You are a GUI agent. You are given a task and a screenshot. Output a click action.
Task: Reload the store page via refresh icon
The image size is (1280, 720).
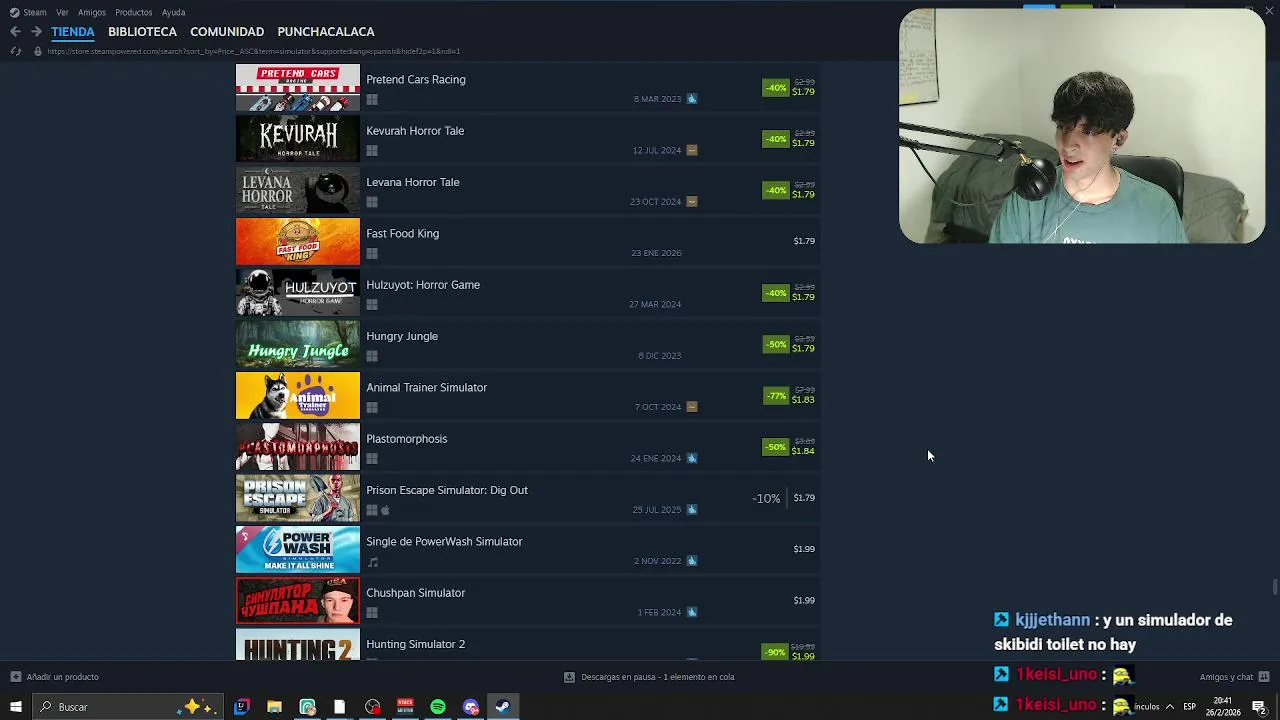pos(15,51)
